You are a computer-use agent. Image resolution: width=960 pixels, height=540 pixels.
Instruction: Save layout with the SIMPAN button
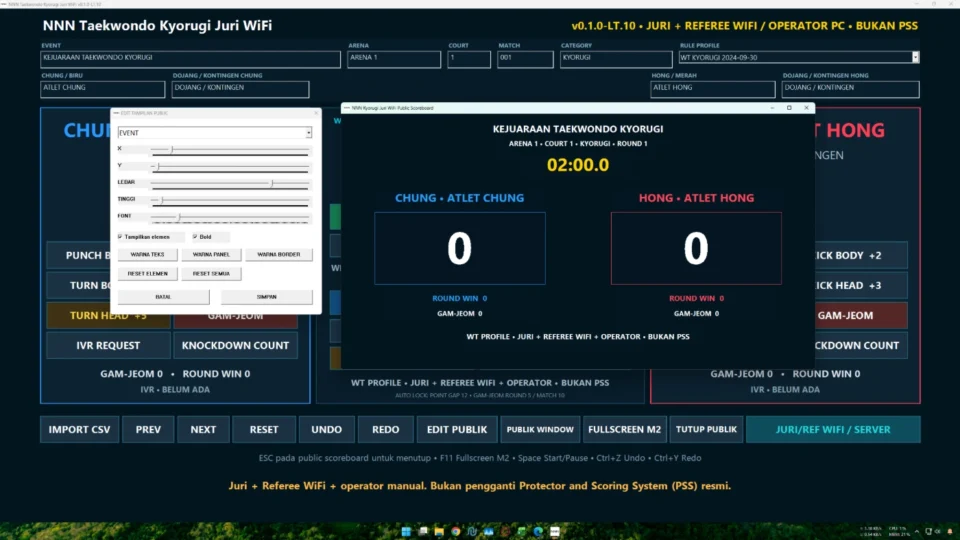[266, 297]
